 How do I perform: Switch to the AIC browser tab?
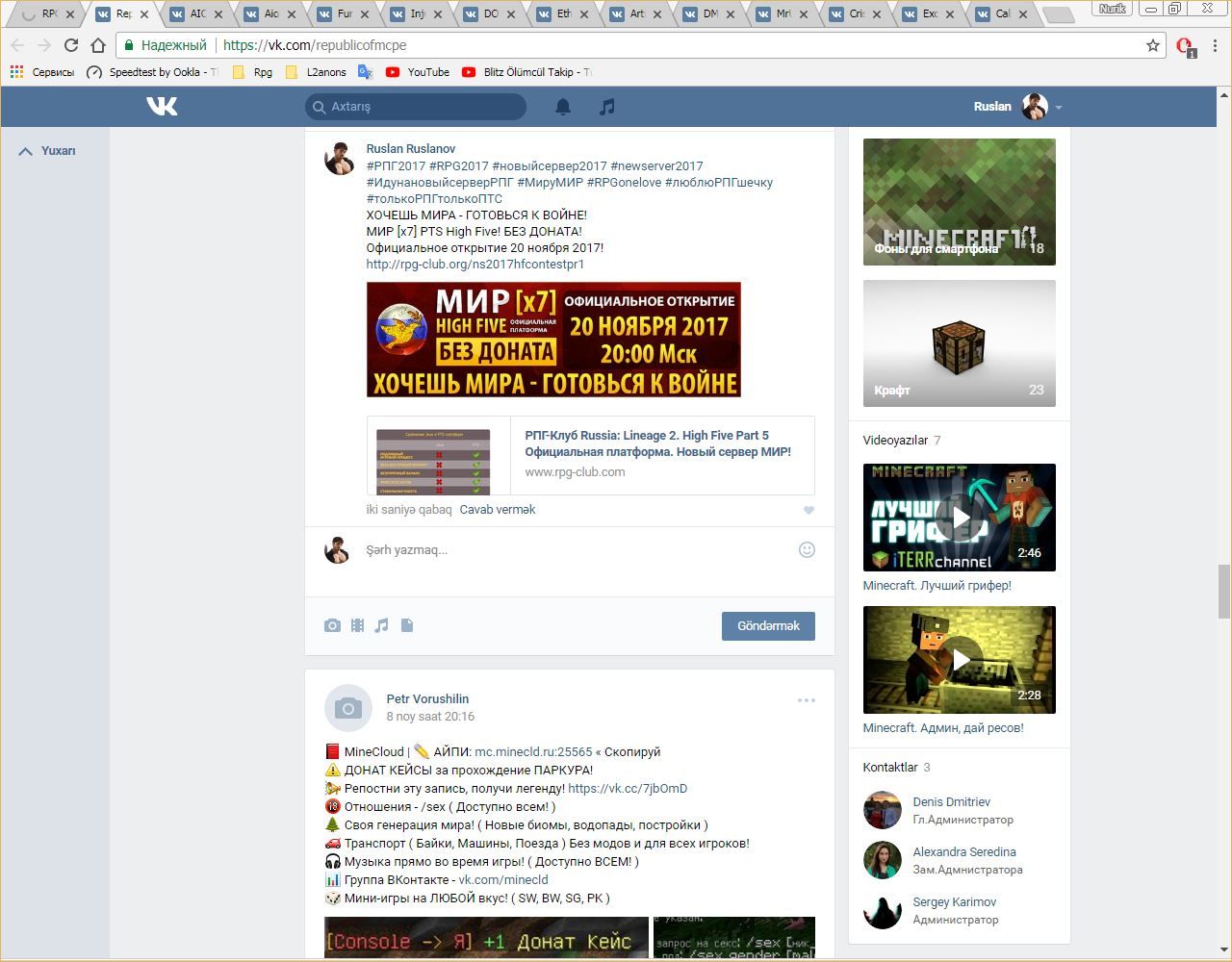[197, 14]
